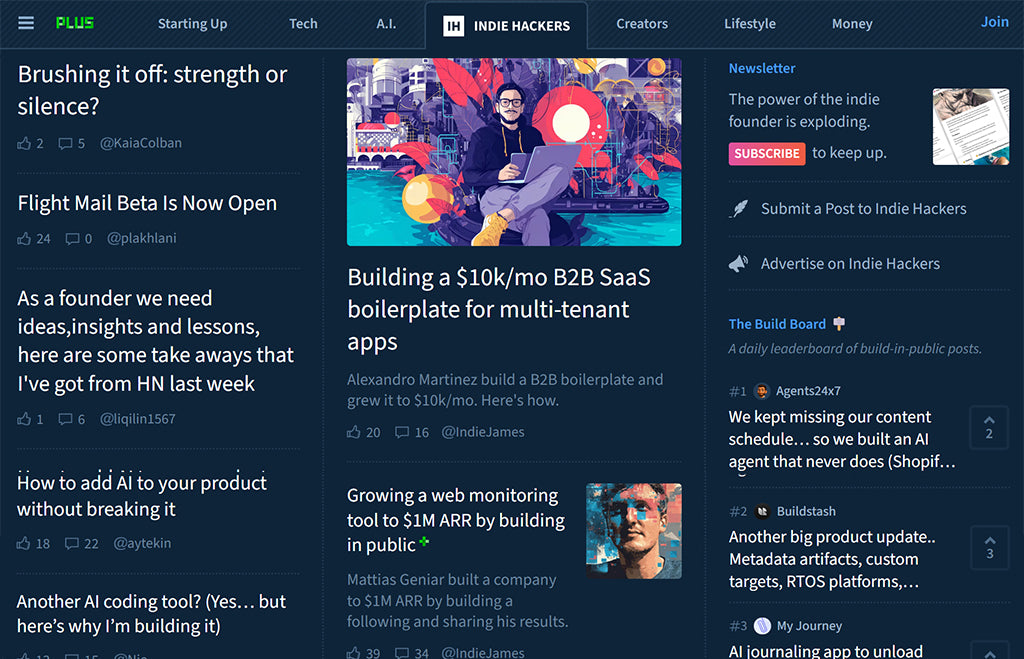Click the megaphone icon beside Advertise

coord(738,264)
